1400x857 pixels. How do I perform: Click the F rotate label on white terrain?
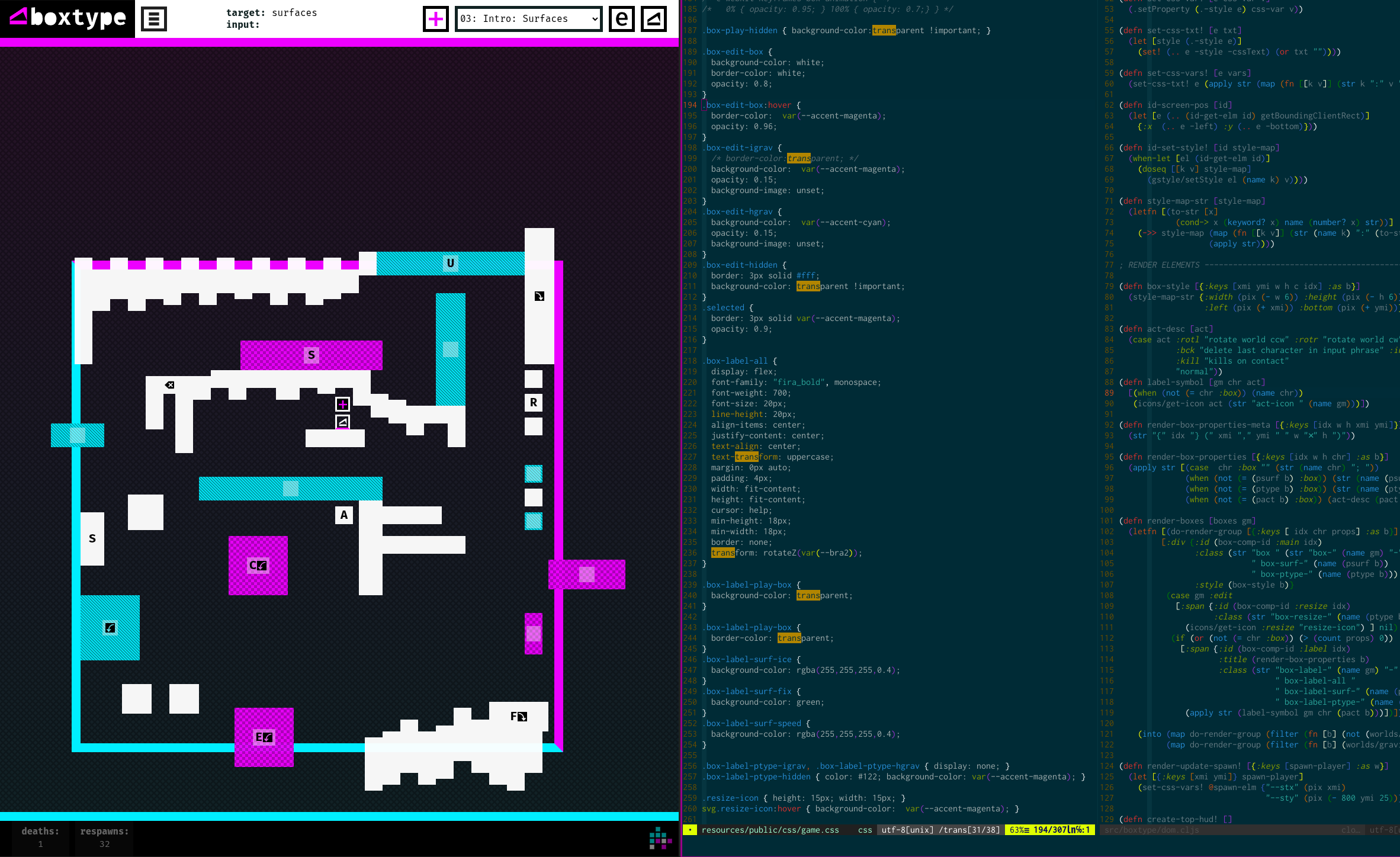[519, 717]
